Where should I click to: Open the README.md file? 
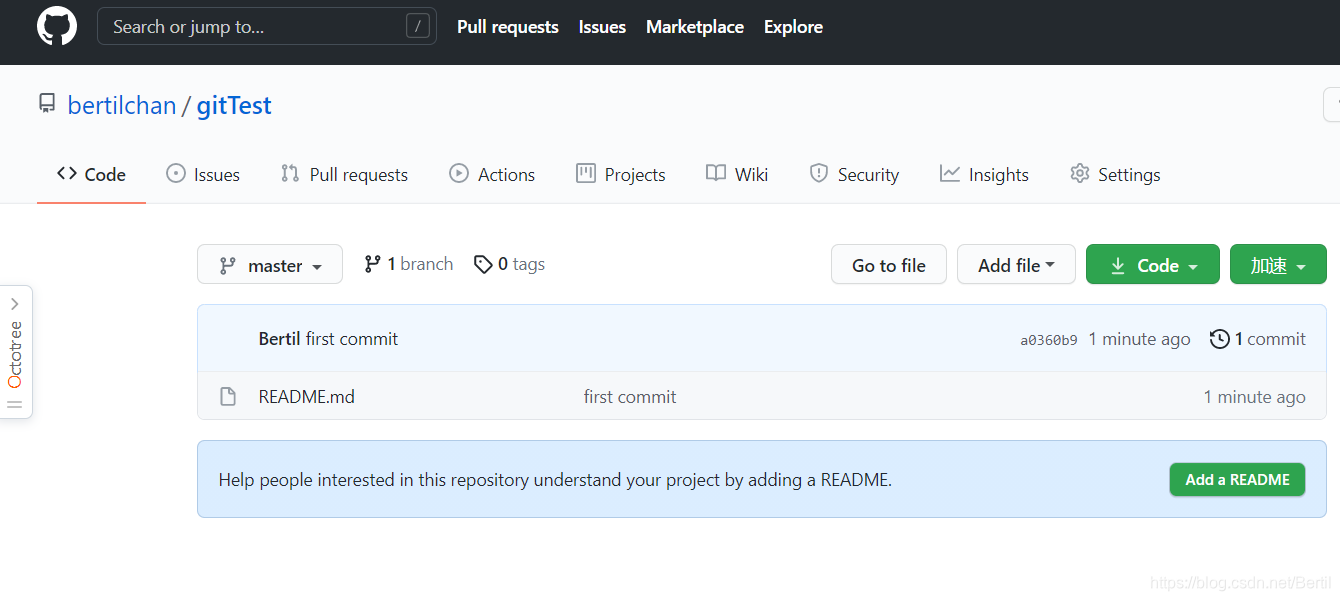click(307, 397)
